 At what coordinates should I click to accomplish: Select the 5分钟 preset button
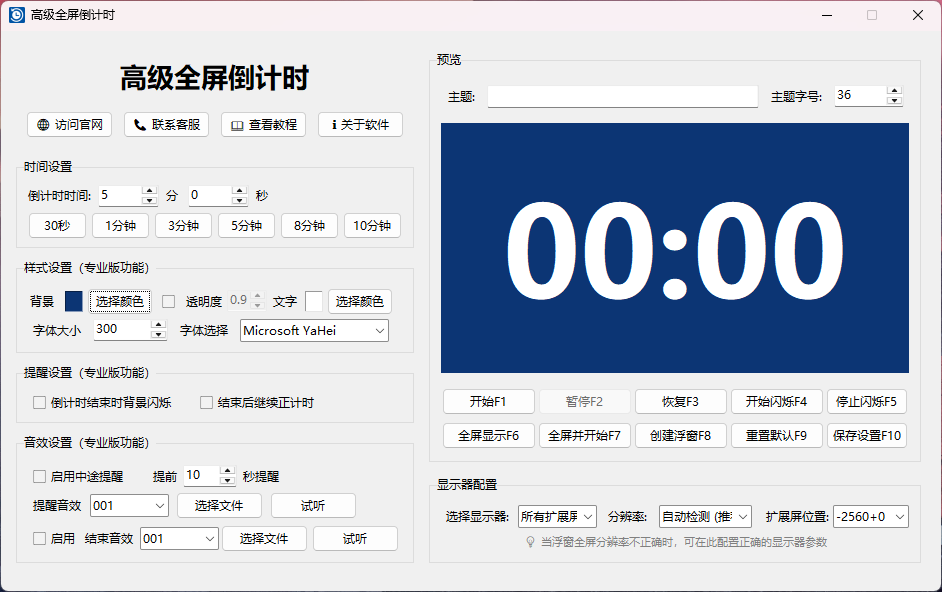tap(246, 225)
